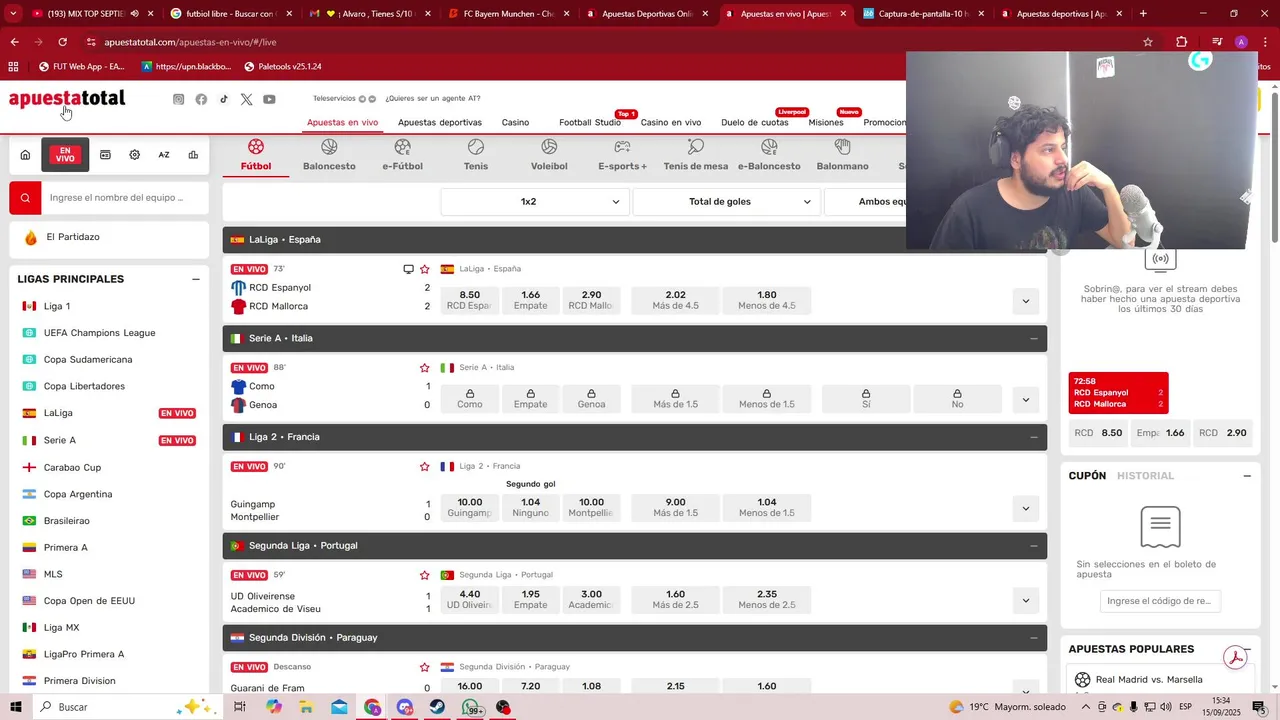Open the Fútbol sport icon
Screen dimensions: 1280x720
point(256,155)
